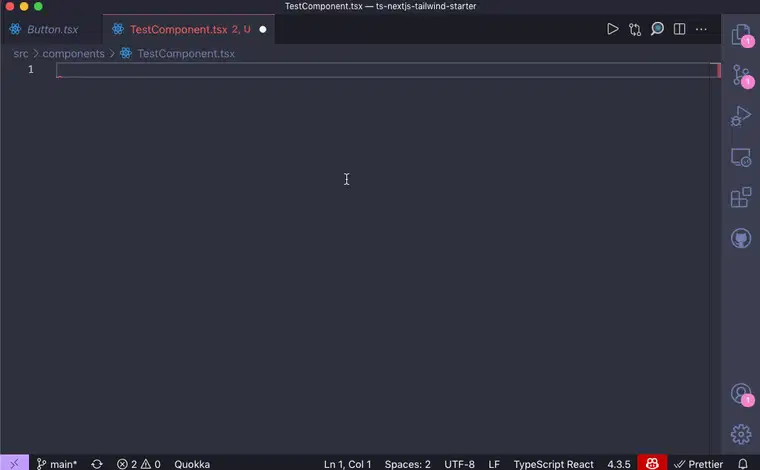760x470 pixels.
Task: Open the notifications bell in the status bar
Action: pyautogui.click(x=743, y=464)
